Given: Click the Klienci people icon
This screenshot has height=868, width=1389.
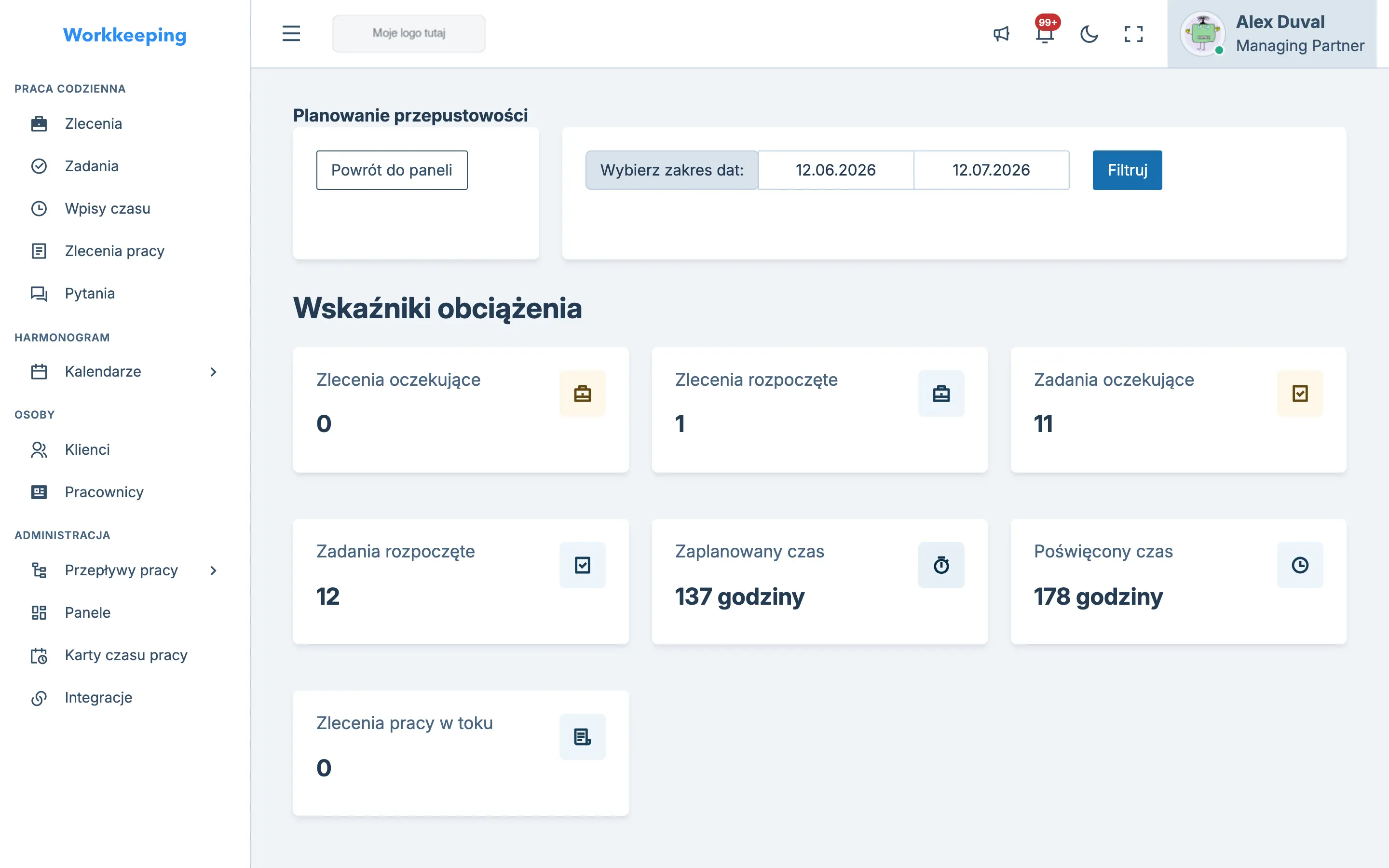Looking at the screenshot, I should [x=39, y=449].
